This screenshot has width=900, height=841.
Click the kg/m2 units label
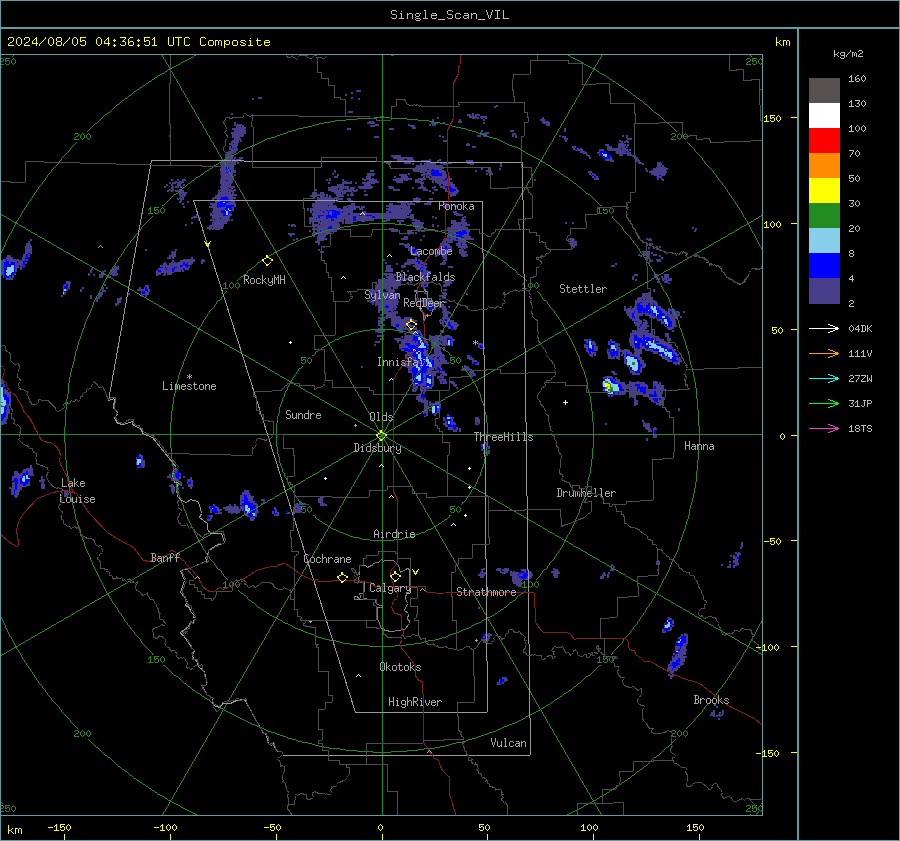tap(848, 54)
